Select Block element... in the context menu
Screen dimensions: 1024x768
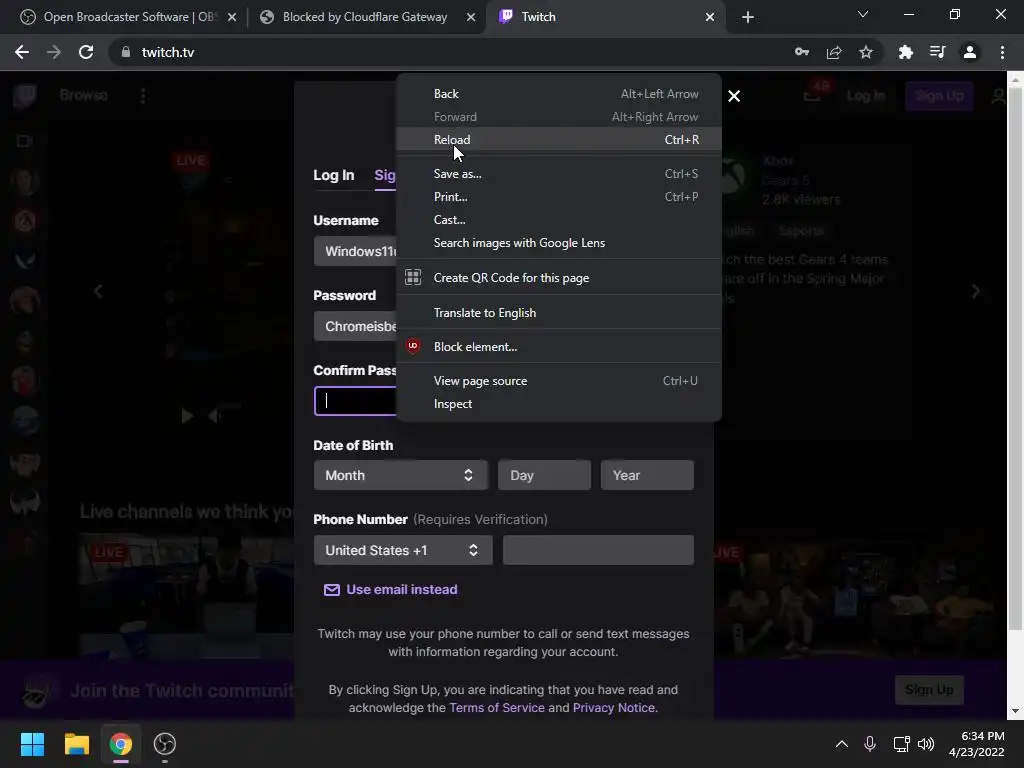pos(559,347)
